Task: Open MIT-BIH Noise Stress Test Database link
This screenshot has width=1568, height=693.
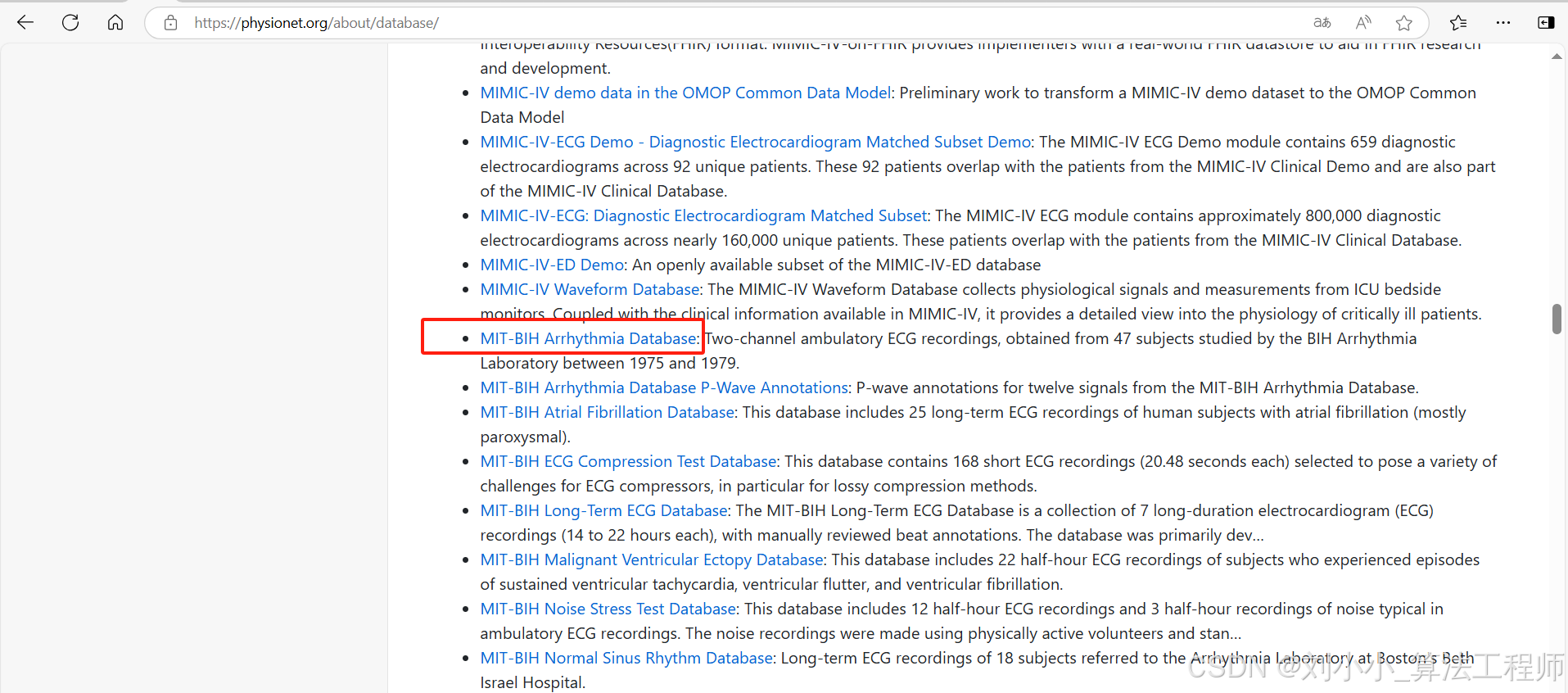Action: [608, 609]
